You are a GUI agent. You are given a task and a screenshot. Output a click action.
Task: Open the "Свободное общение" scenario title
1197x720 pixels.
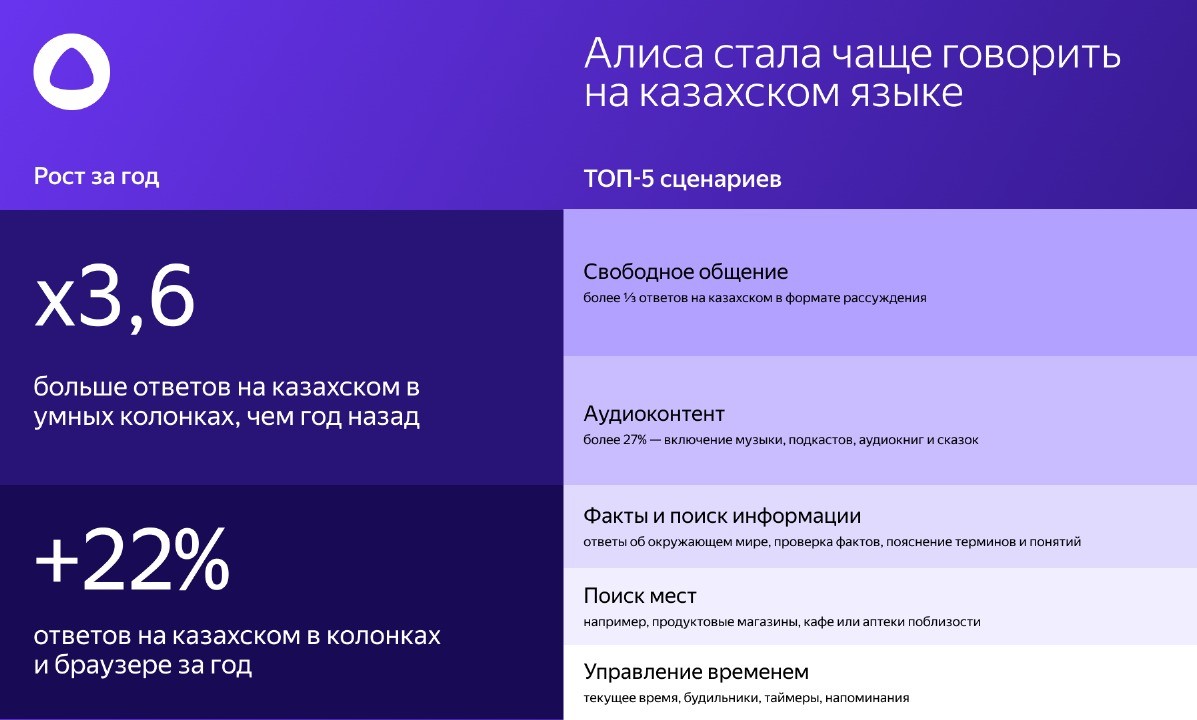pos(685,272)
